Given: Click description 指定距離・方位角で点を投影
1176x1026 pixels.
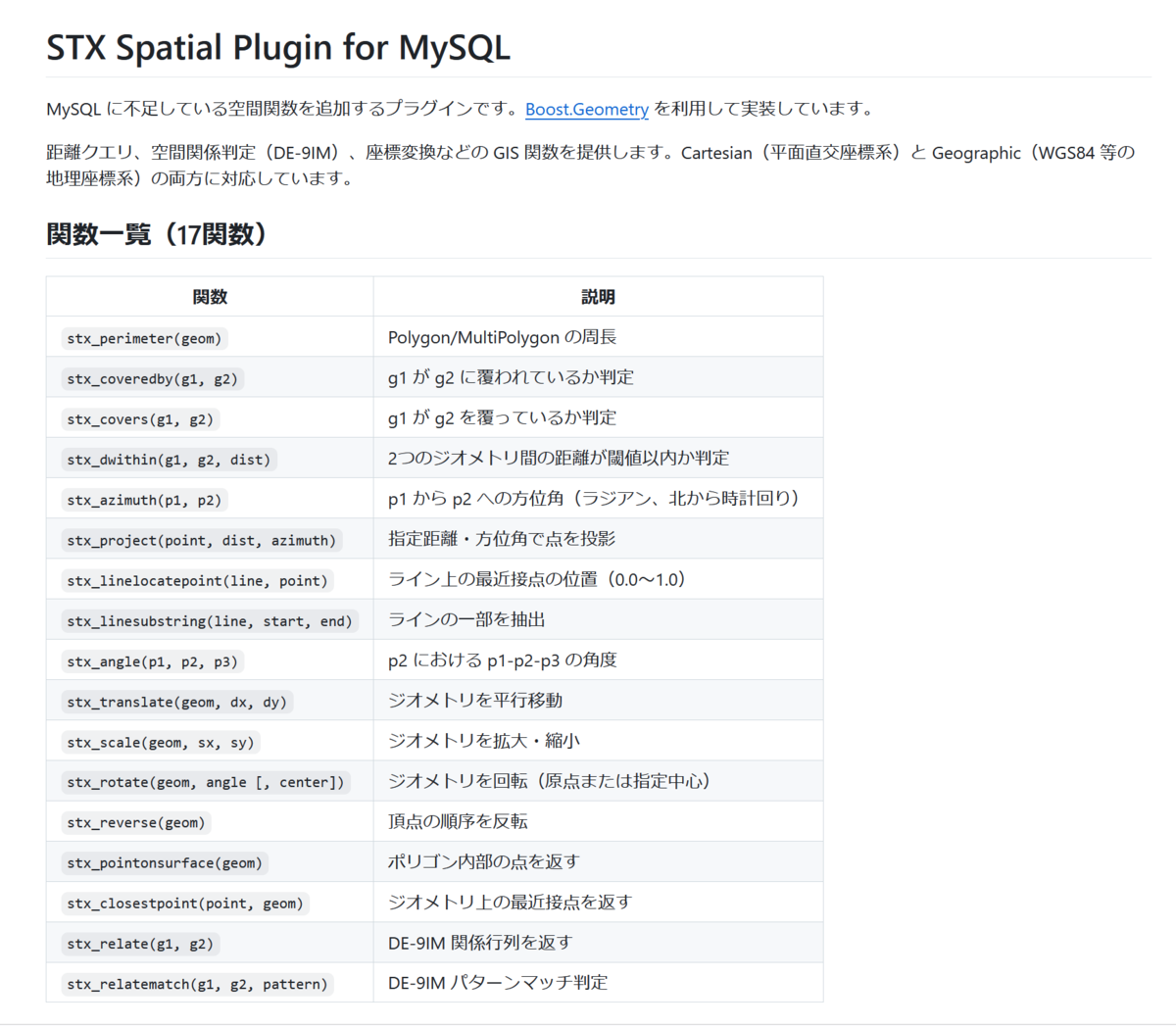Looking at the screenshot, I should 502,538.
